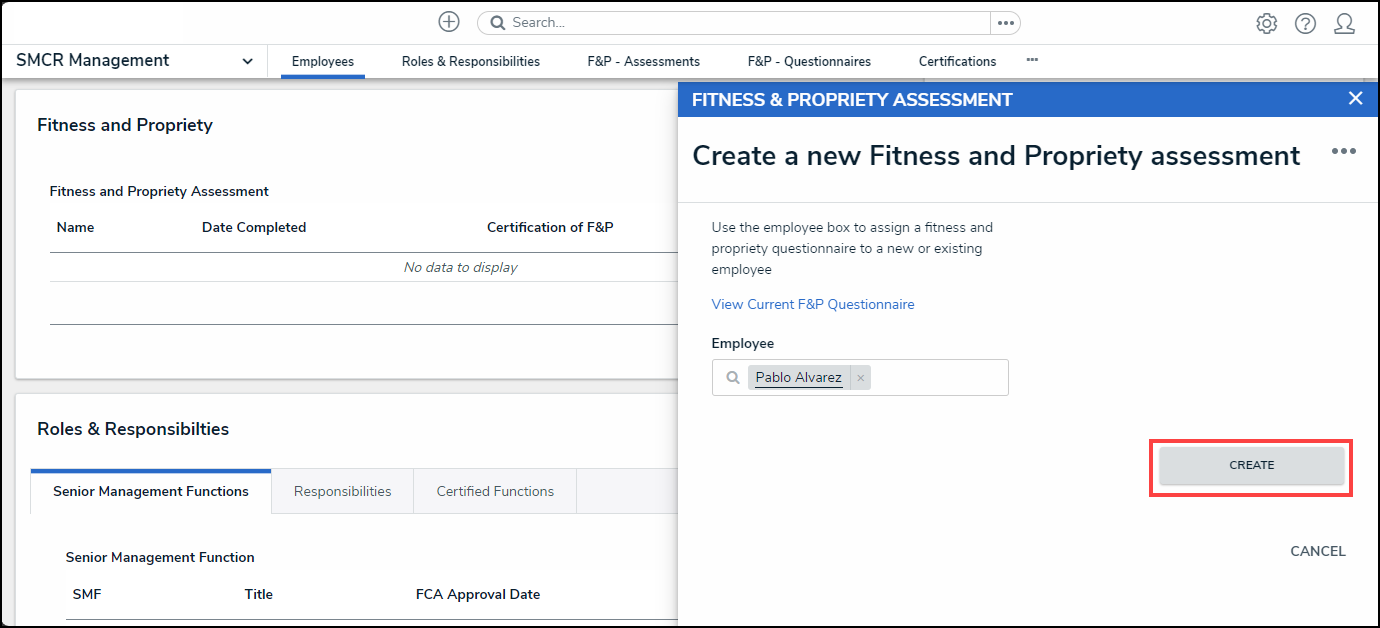Open the assessment panel ellipsis menu
The height and width of the screenshot is (628, 1380).
tap(1343, 151)
